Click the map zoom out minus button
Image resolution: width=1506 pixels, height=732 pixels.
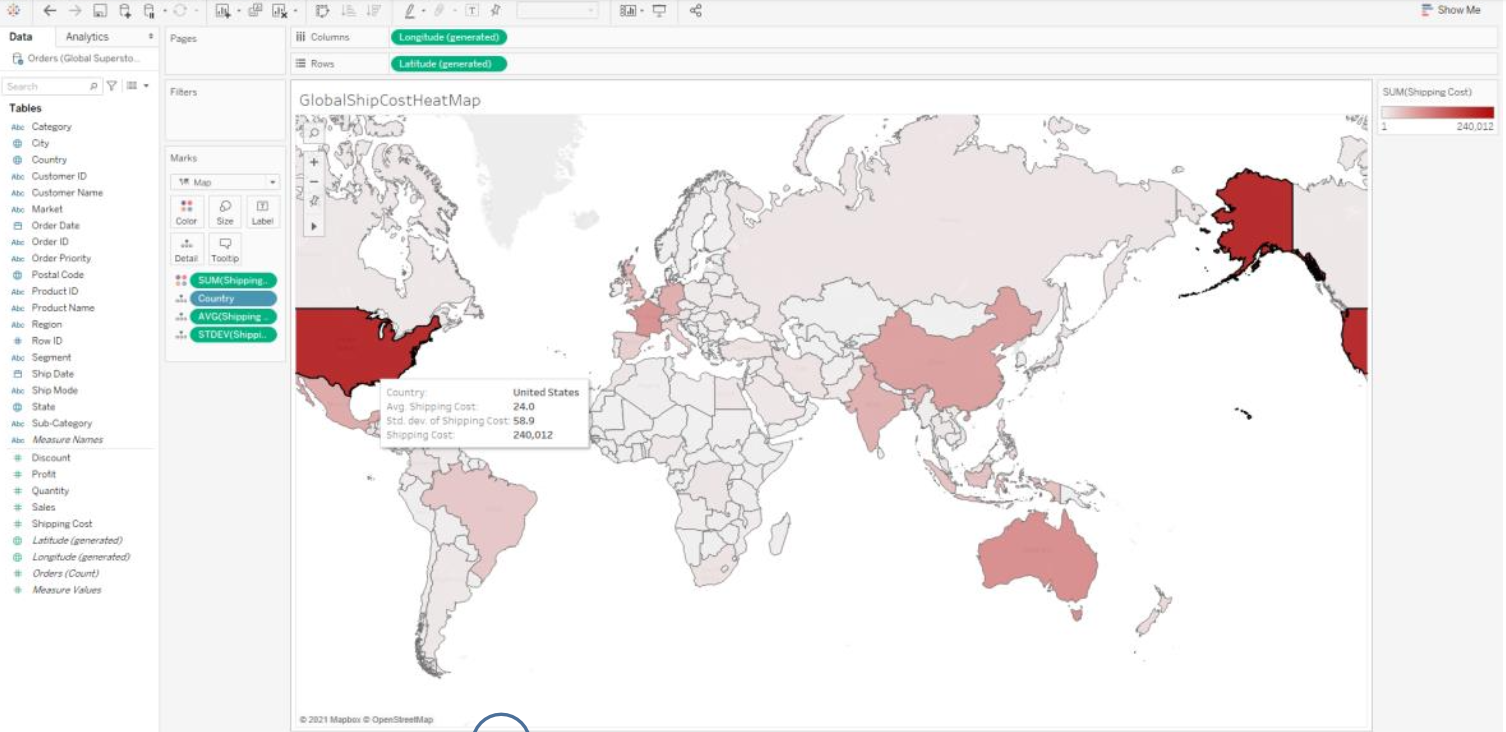pos(314,181)
